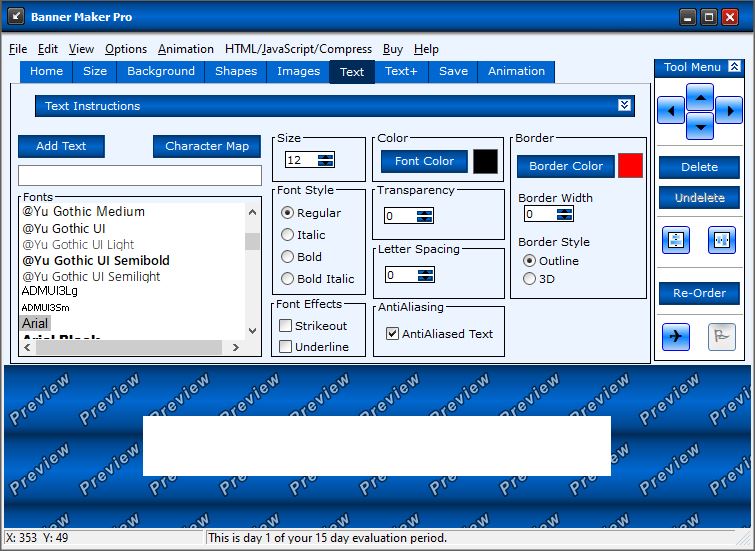Click the airplane icon button

coord(676,337)
